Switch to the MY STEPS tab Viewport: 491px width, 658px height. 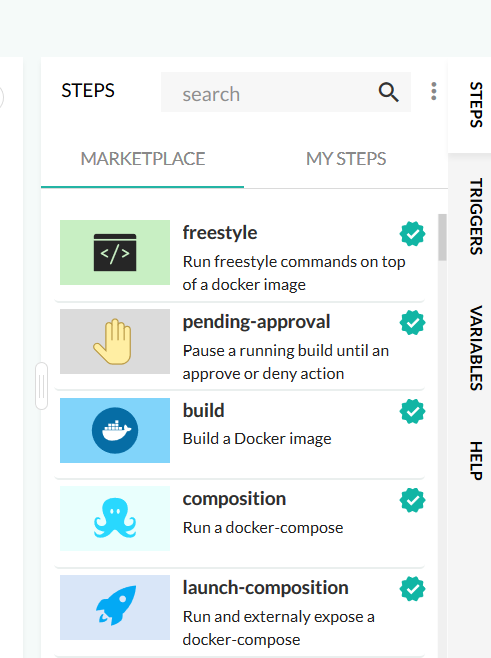click(346, 159)
